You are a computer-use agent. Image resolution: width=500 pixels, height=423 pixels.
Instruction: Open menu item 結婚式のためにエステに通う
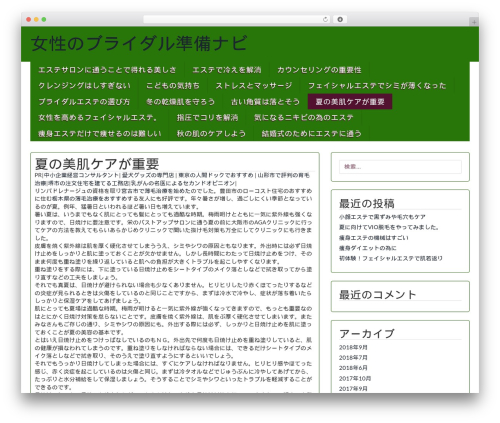click(x=311, y=133)
